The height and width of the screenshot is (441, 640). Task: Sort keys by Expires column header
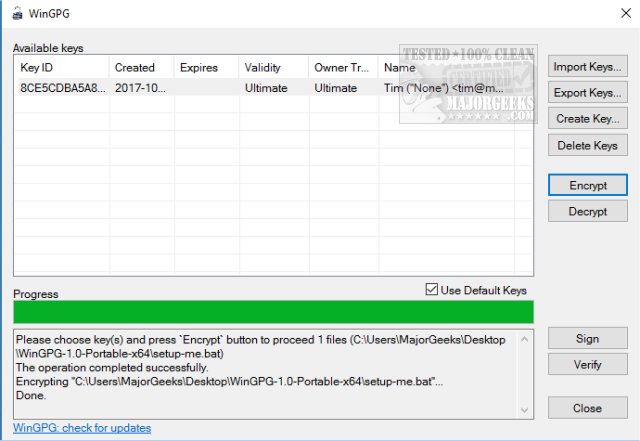click(206, 67)
